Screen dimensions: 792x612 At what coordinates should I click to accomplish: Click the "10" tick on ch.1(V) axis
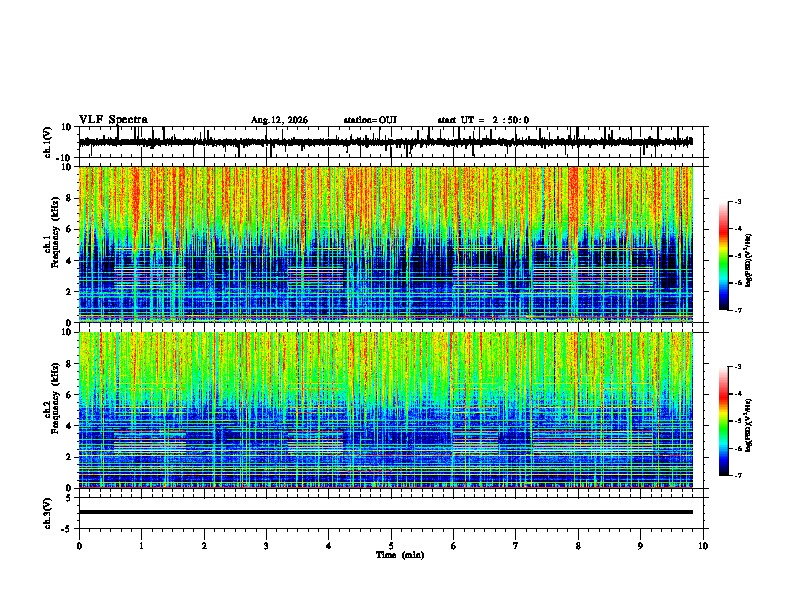(67, 127)
